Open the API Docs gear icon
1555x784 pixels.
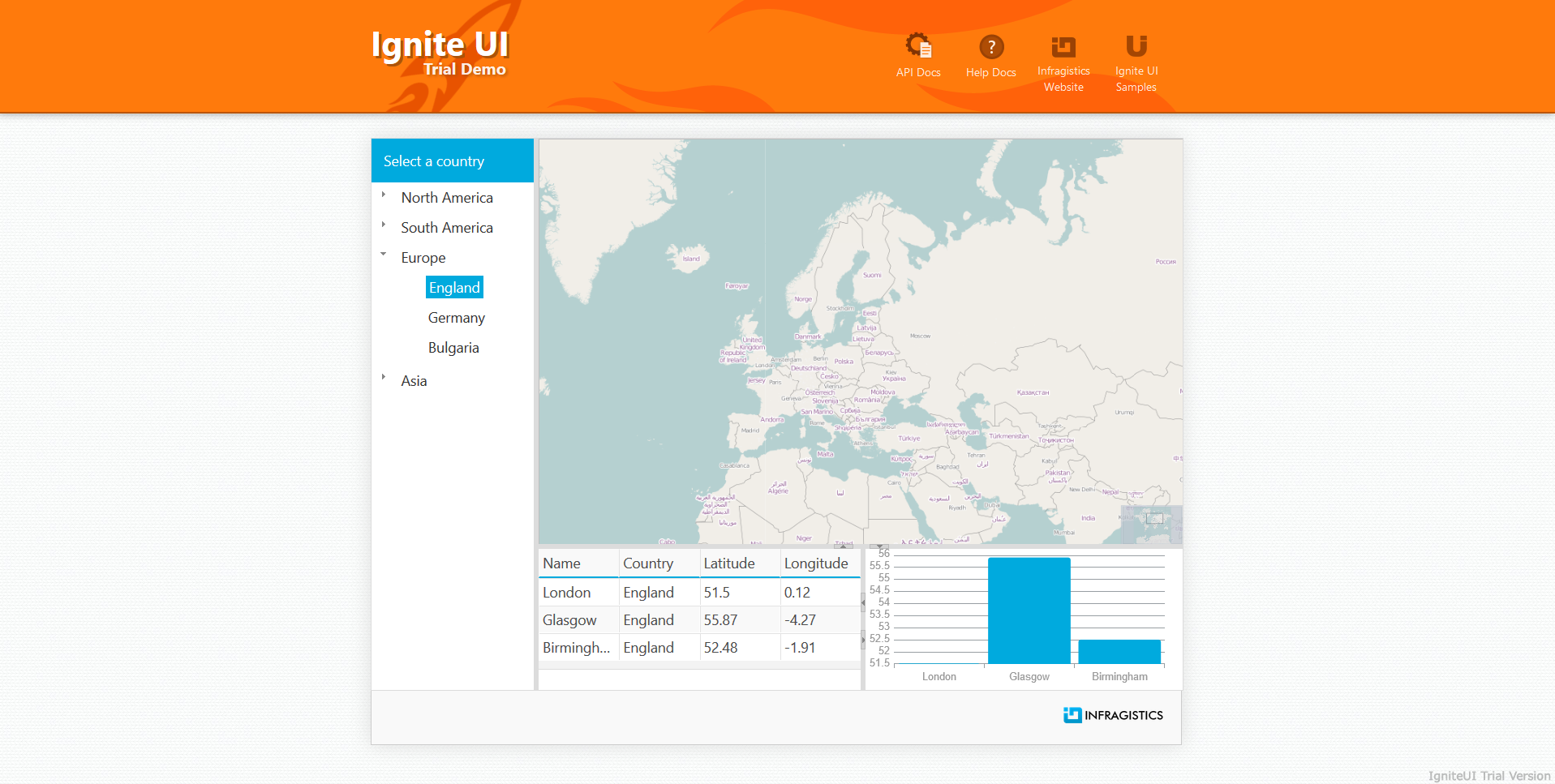[x=918, y=45]
